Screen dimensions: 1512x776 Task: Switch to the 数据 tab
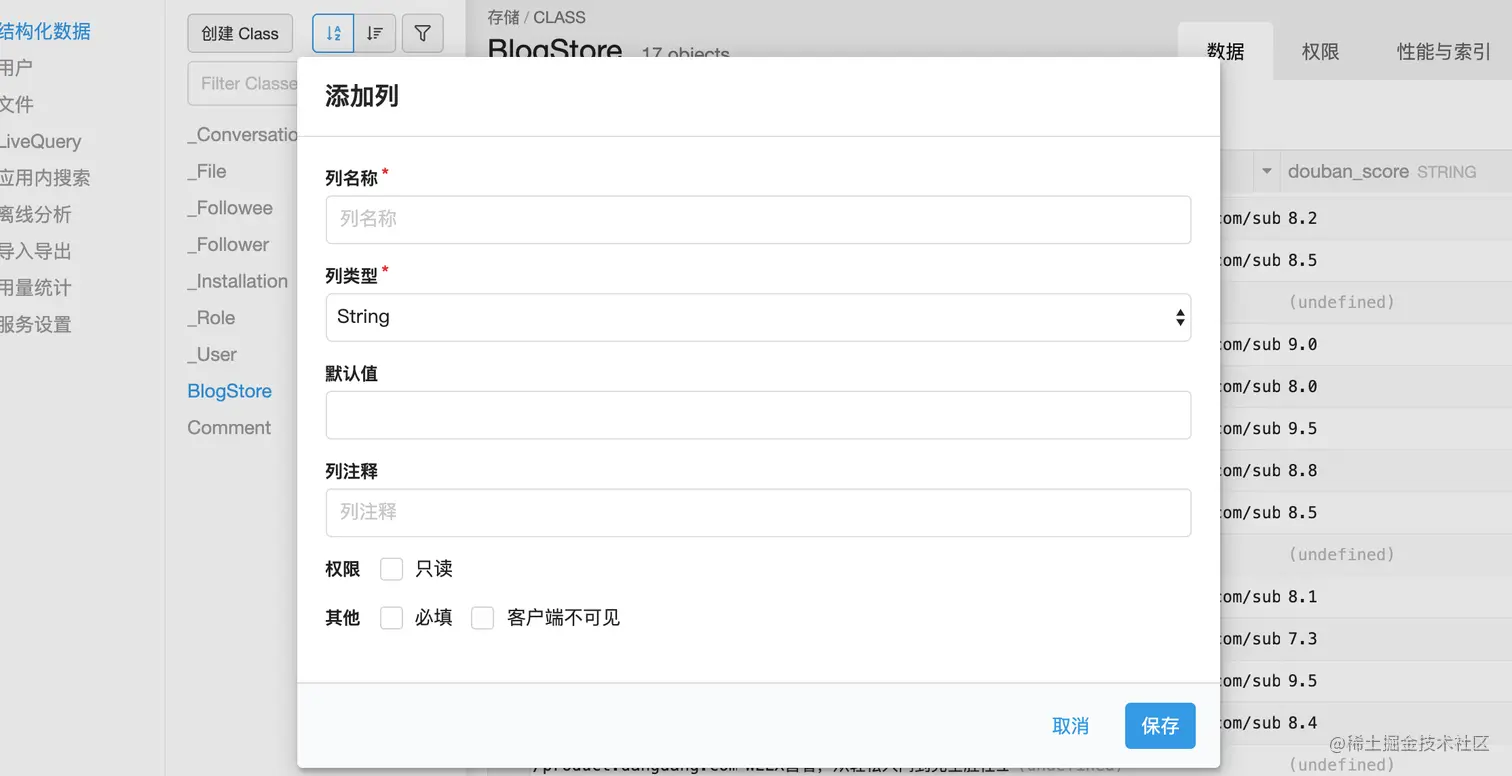[1225, 51]
